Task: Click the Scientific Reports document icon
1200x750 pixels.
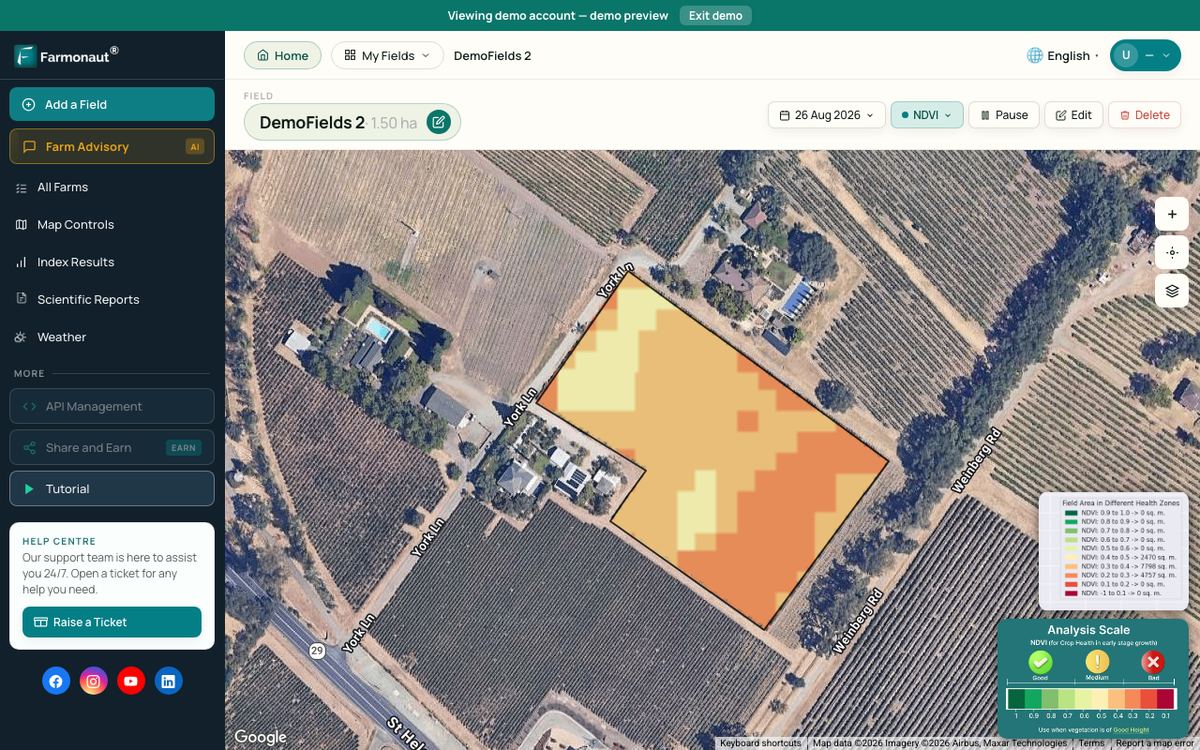Action: [x=21, y=299]
